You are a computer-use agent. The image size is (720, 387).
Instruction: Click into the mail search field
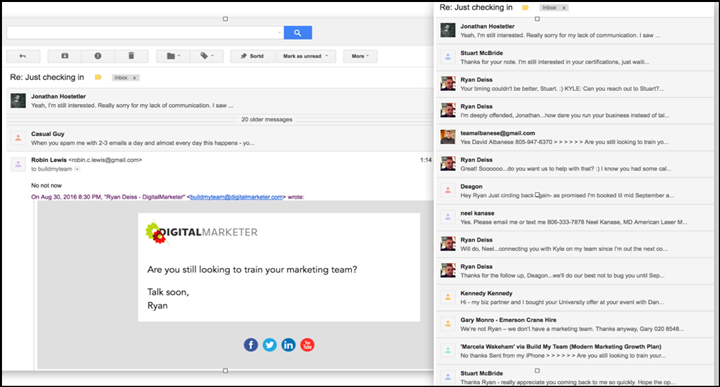141,33
